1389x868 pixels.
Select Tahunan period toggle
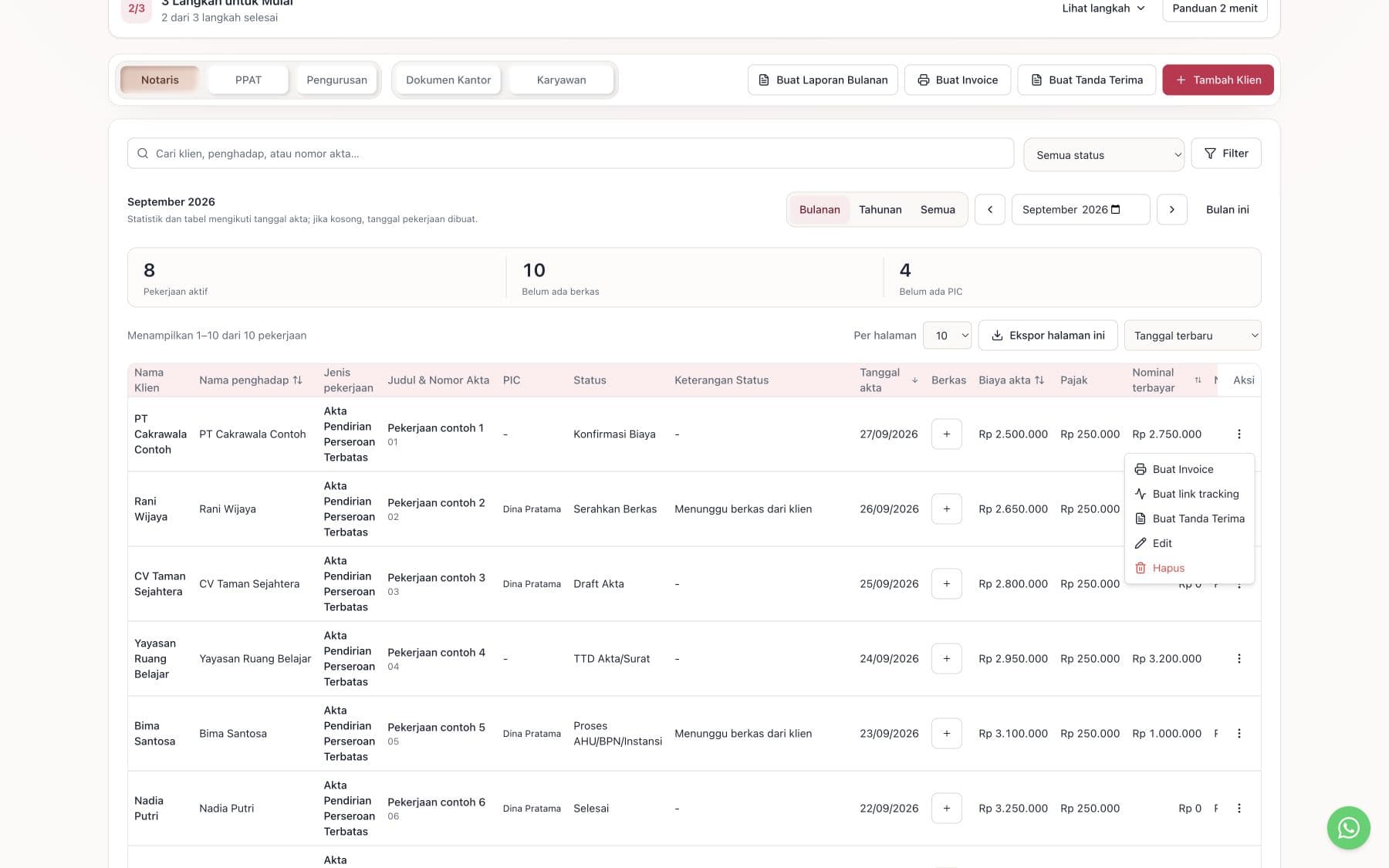[x=880, y=210]
